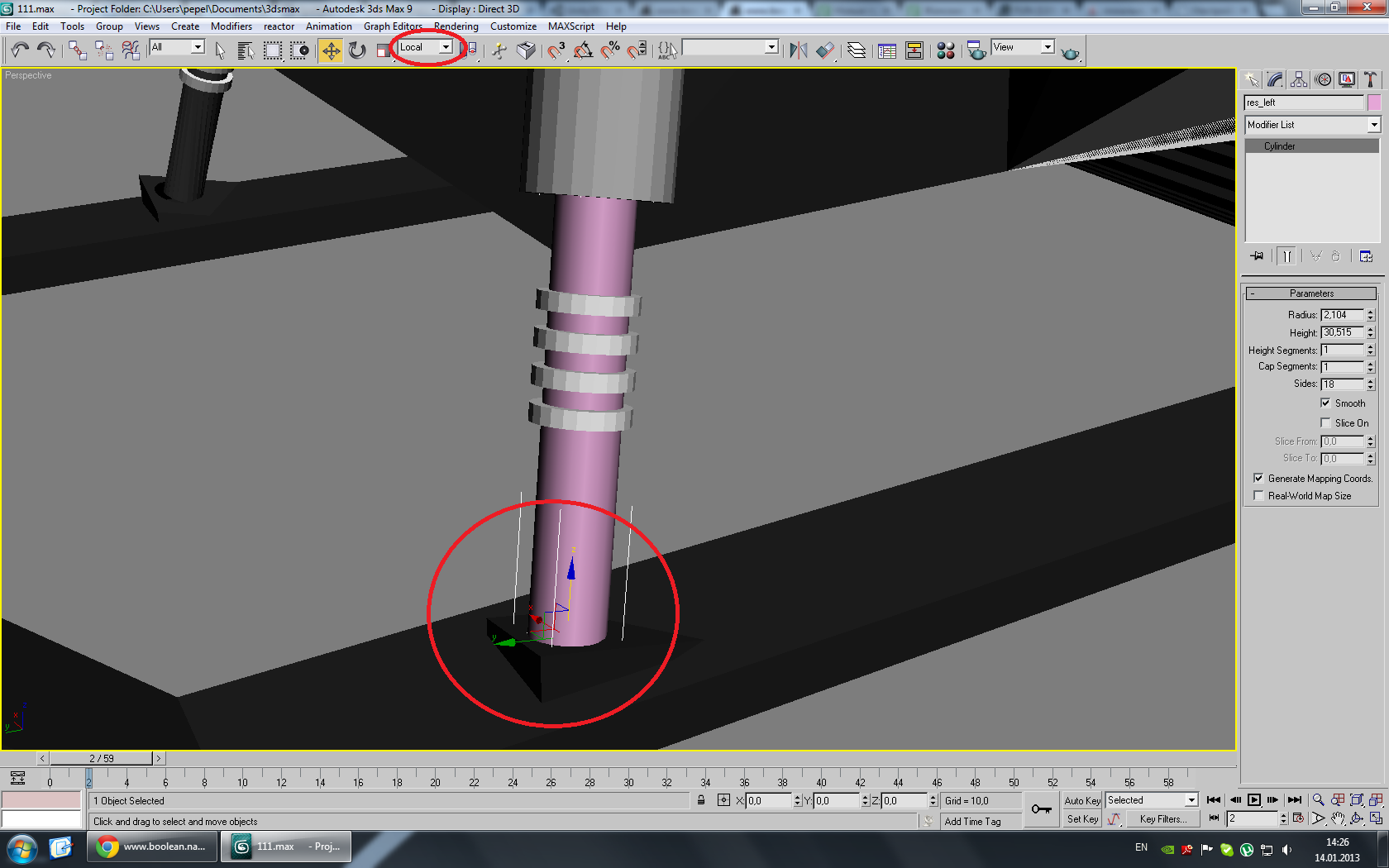The height and width of the screenshot is (868, 1389).
Task: Toggle Generate Mapping Coords checkbox
Action: point(1258,479)
